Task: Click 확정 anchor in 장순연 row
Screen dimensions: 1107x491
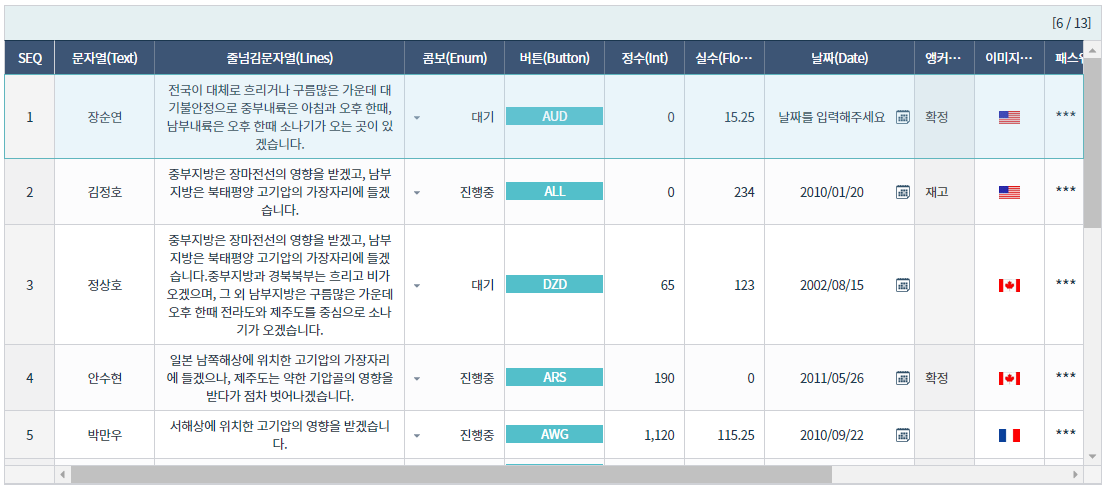Action: pos(936,117)
